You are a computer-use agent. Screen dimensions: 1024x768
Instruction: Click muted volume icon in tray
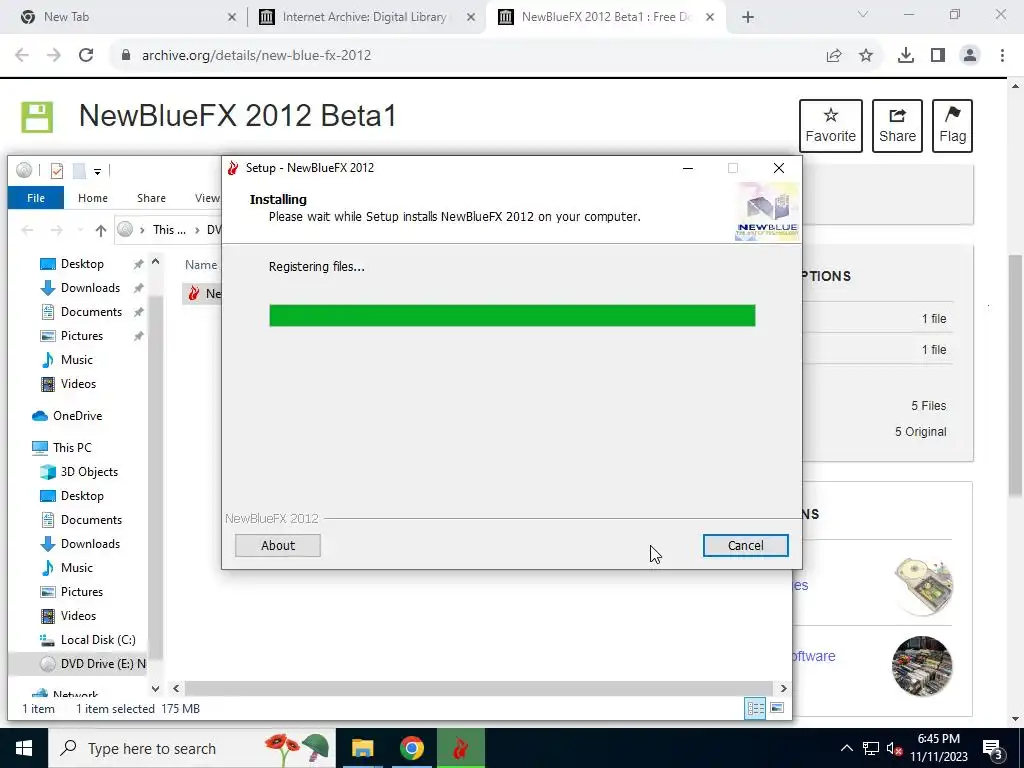pyautogui.click(x=893, y=748)
